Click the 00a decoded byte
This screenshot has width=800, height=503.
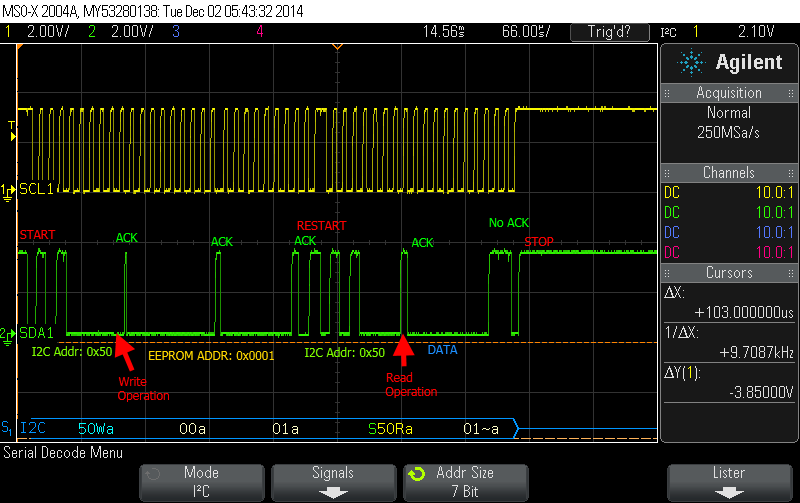pos(192,429)
